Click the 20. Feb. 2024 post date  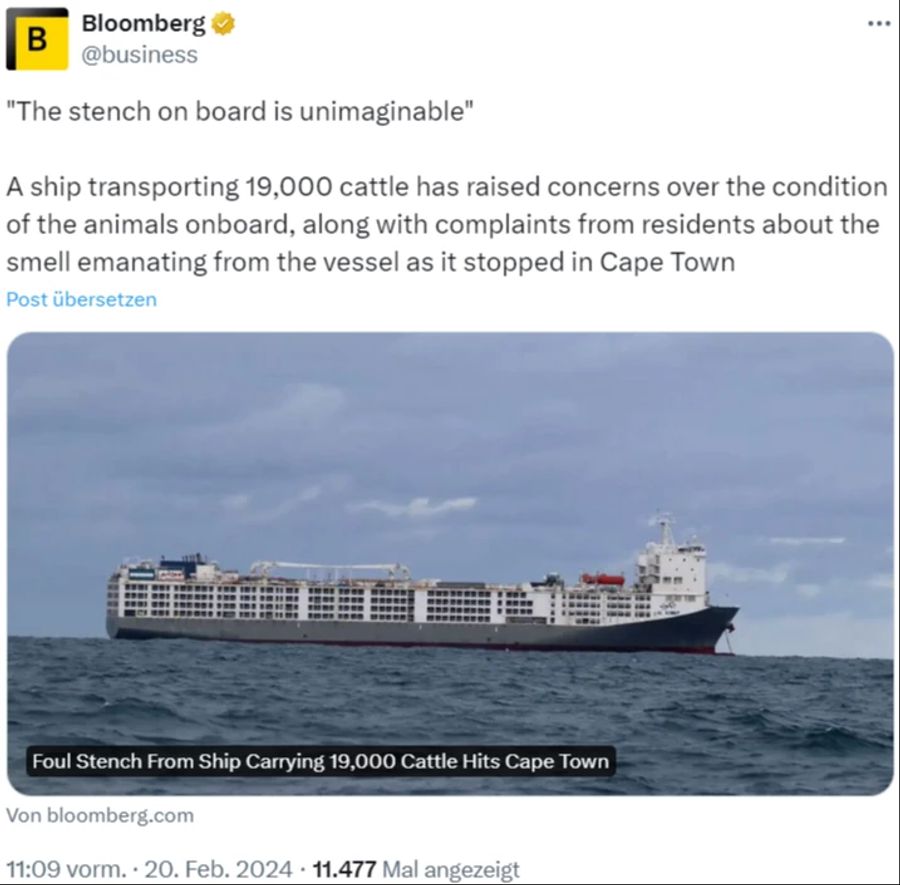(x=218, y=869)
